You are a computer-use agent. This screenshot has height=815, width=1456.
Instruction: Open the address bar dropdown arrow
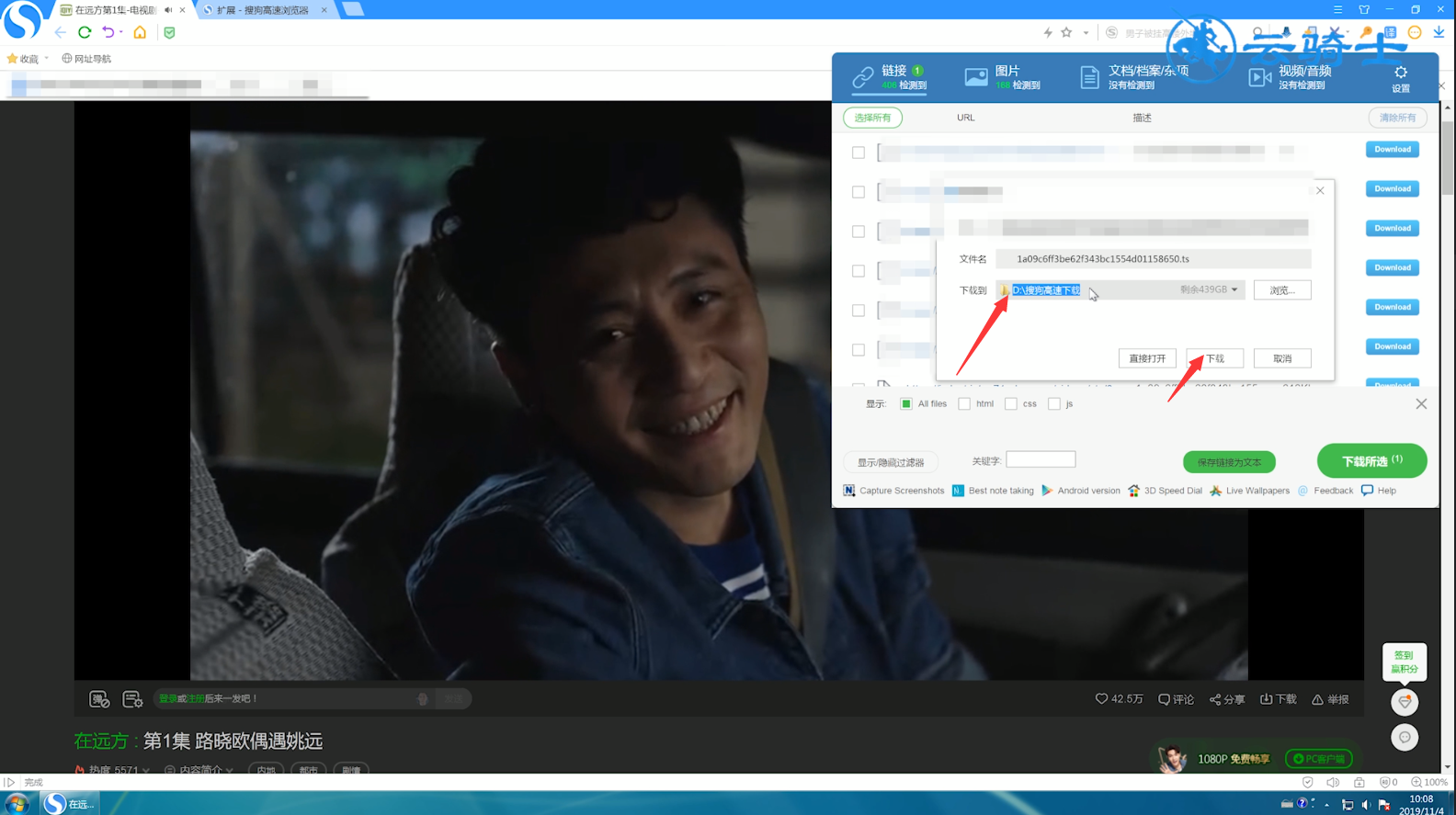1086,32
